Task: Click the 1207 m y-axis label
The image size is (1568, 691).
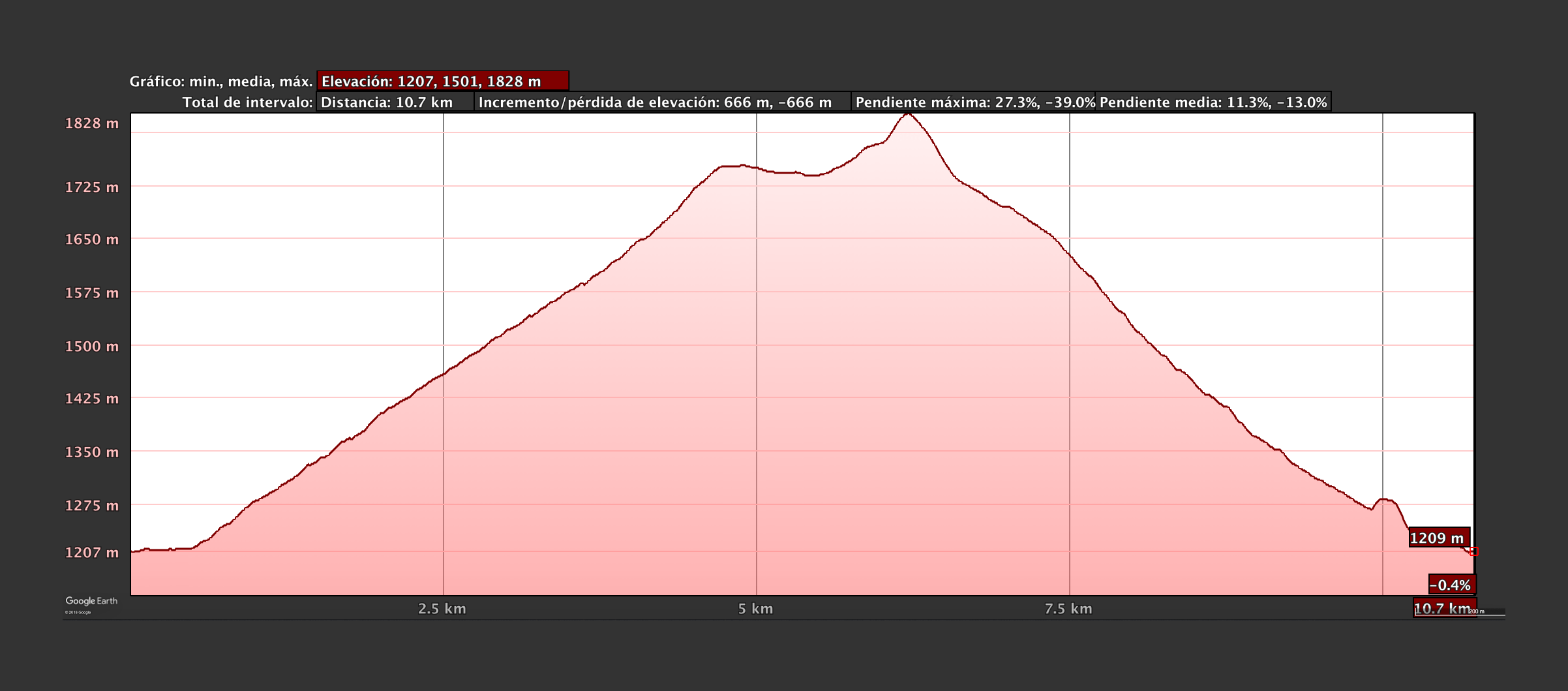Action: pos(92,553)
